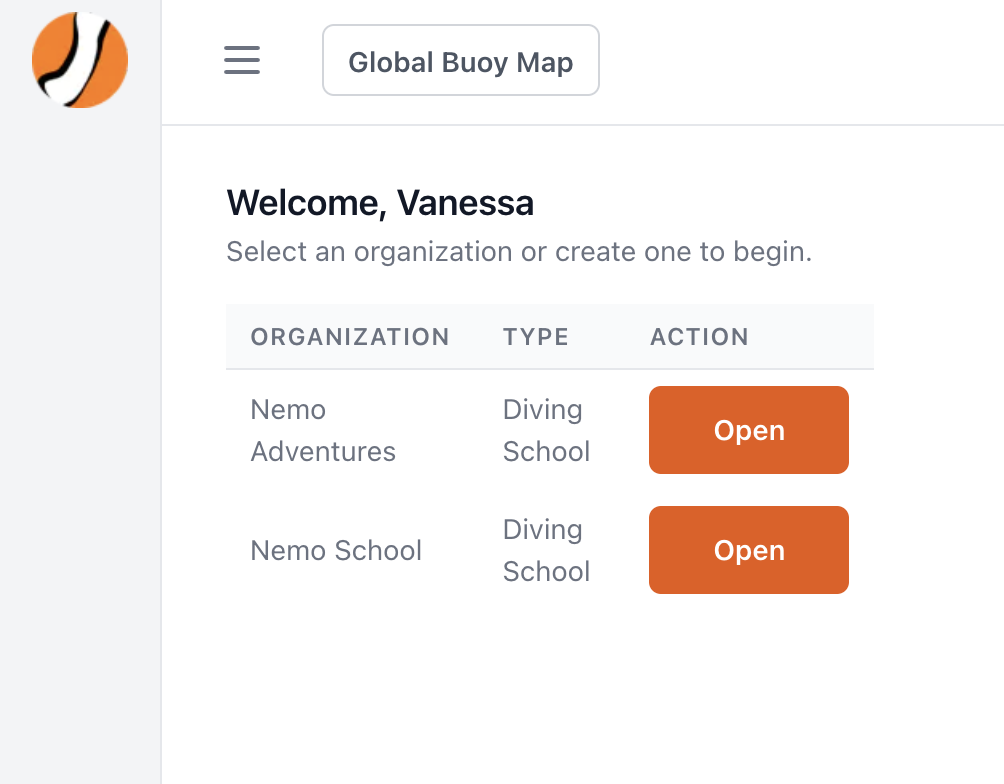Open the Nemo Adventures organization

click(748, 430)
